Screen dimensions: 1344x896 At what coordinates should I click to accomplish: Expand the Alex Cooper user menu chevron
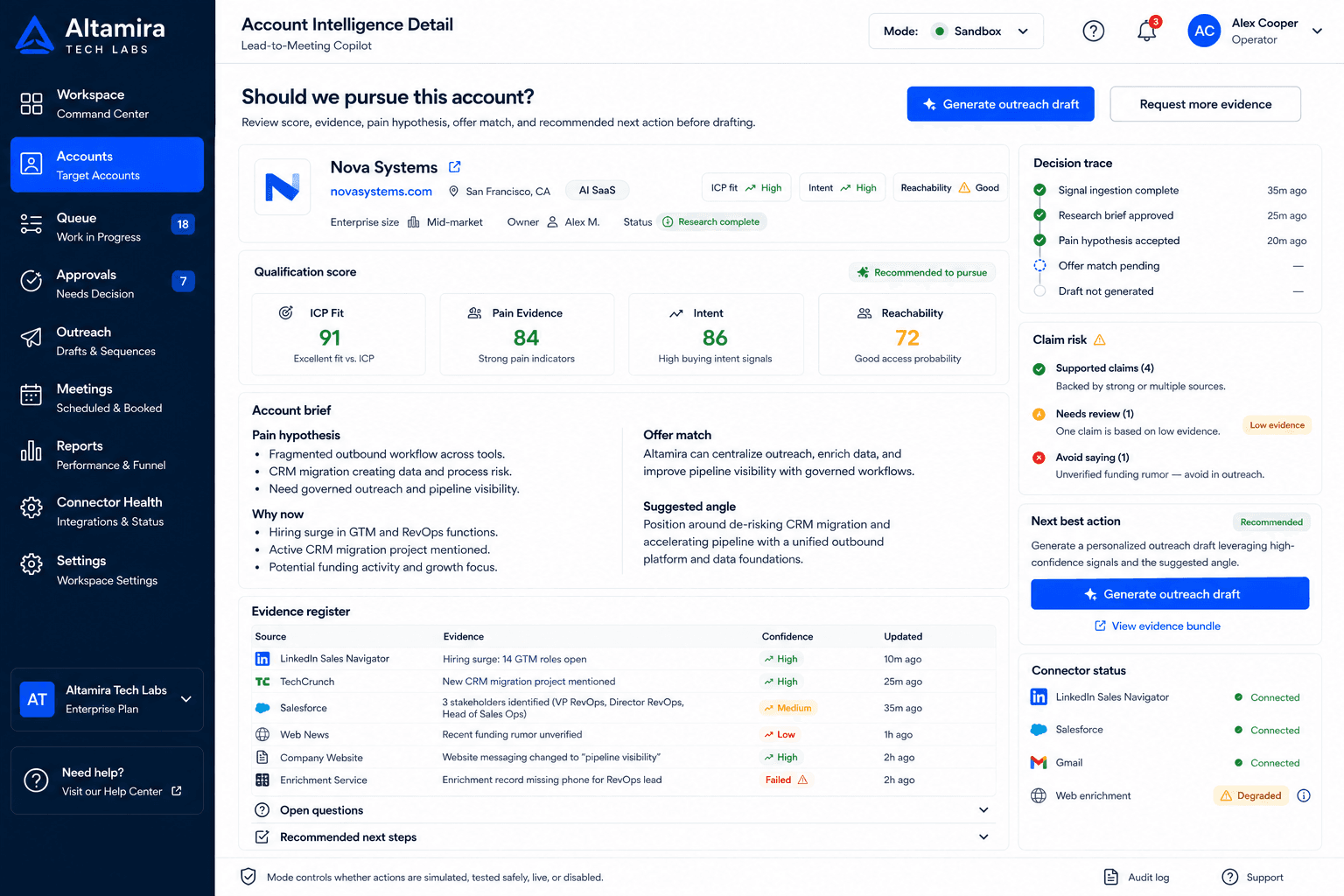click(x=1317, y=31)
